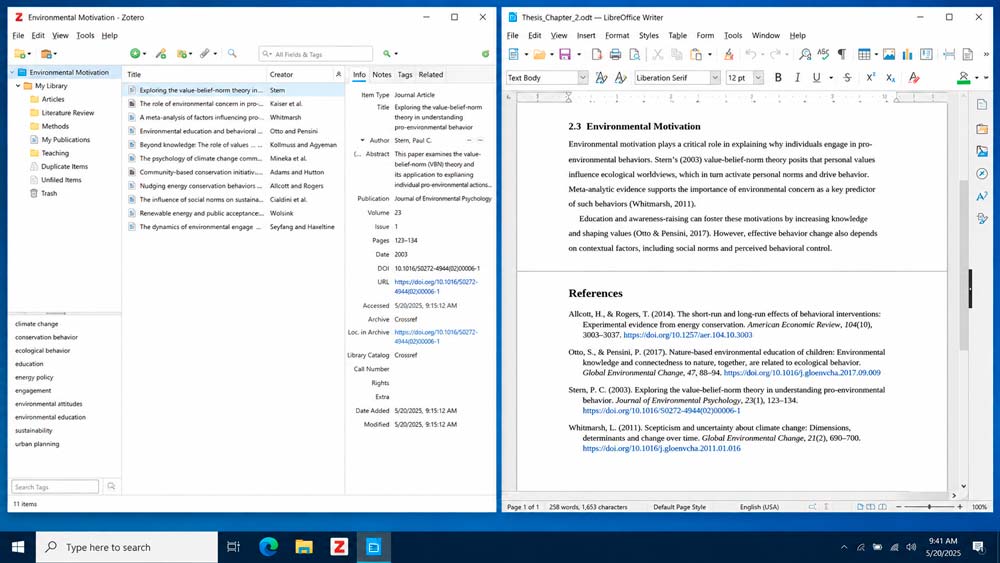Click Writer Find and Replace icon
1000x563 pixels.
click(x=805, y=55)
